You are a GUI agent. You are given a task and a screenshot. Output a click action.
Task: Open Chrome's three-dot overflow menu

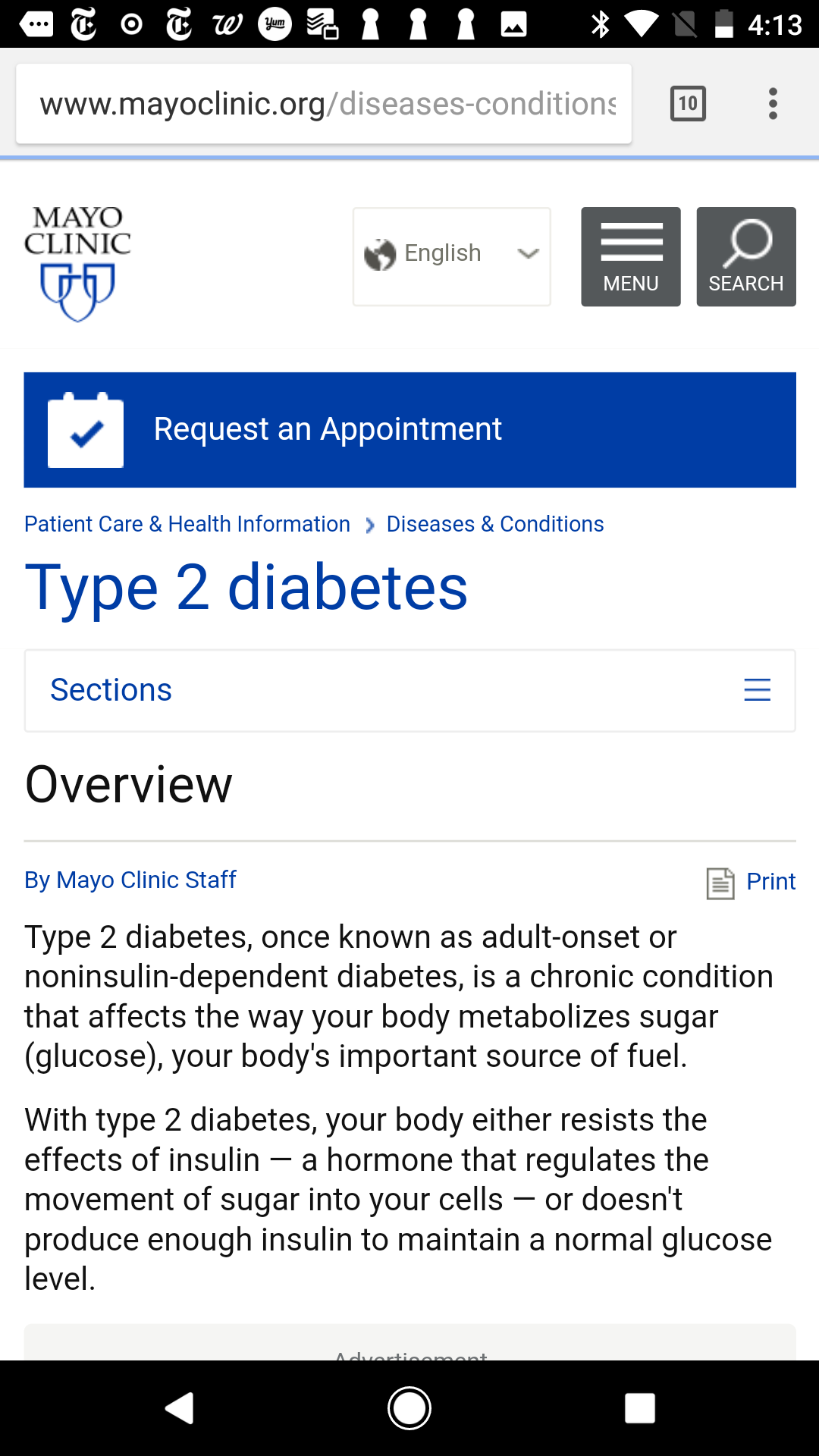pos(773,103)
